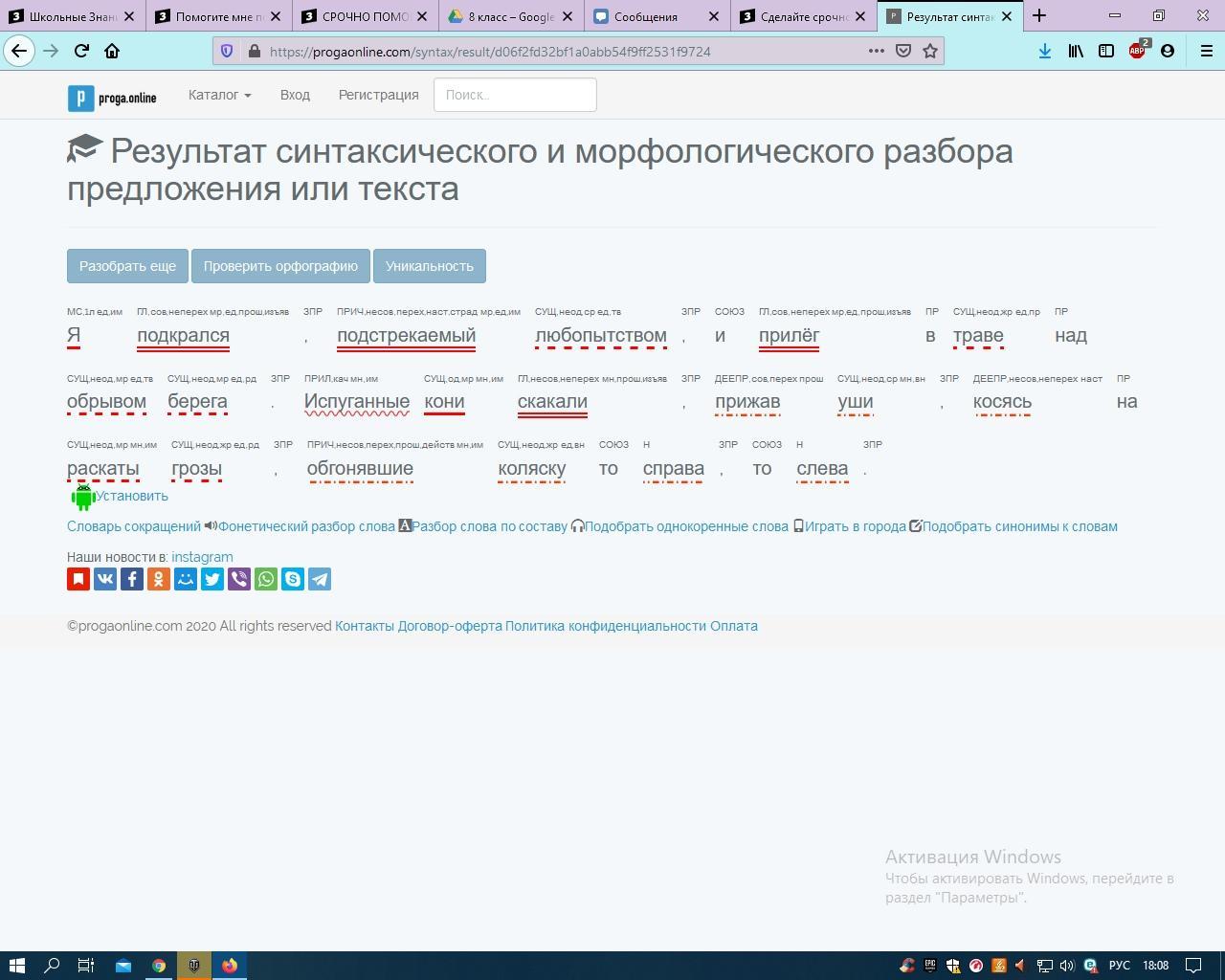Click the proga.online logo

pyautogui.click(x=112, y=98)
